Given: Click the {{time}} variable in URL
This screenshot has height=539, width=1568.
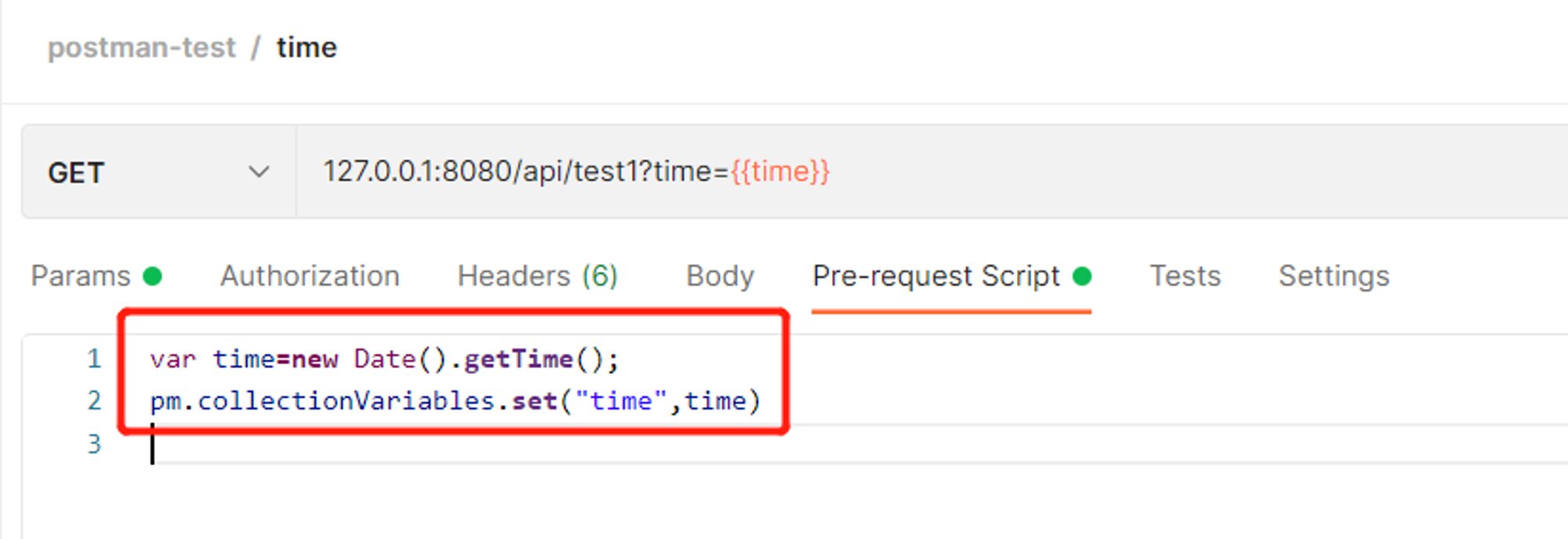Looking at the screenshot, I should (x=780, y=171).
